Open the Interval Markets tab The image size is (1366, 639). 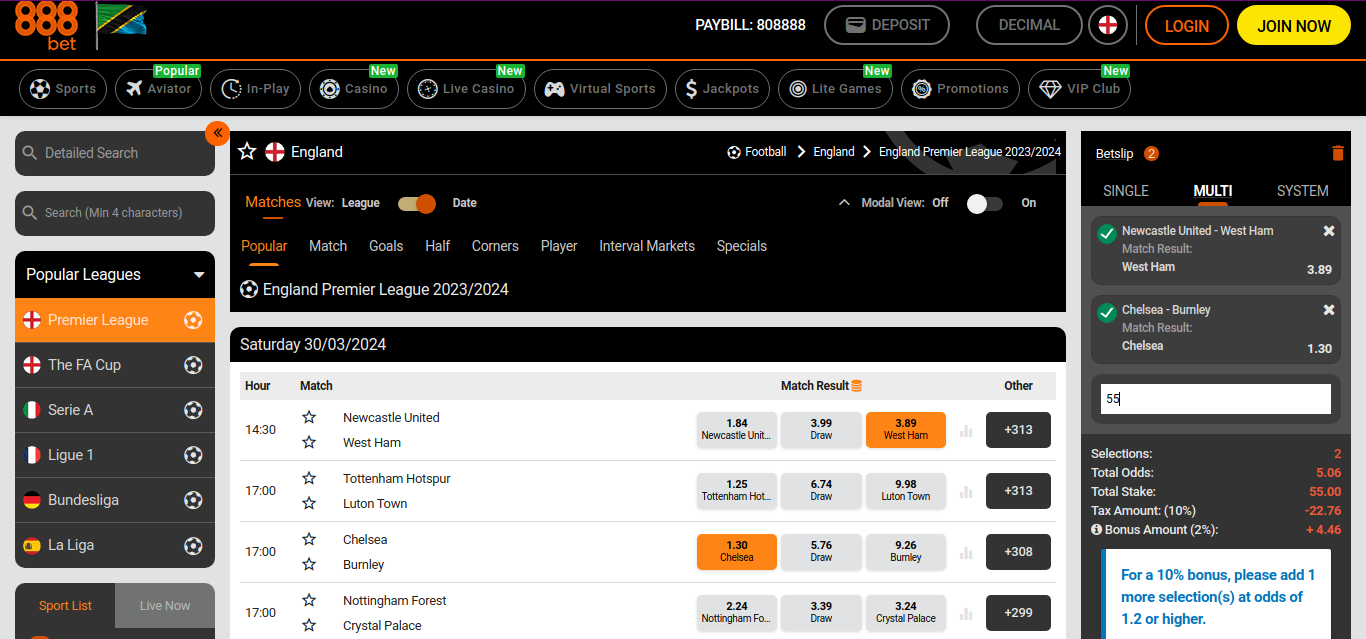(647, 246)
